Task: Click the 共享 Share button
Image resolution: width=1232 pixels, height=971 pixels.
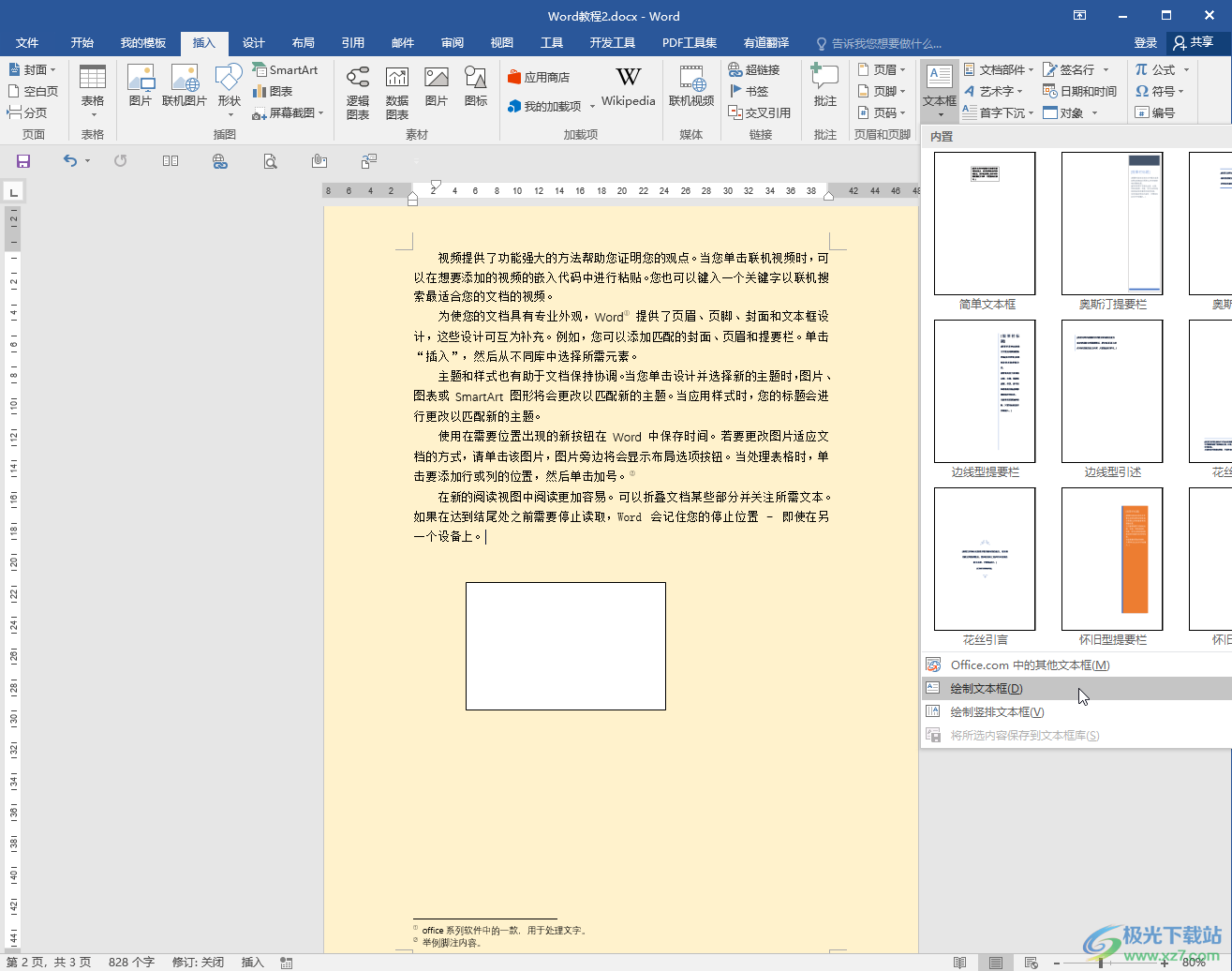Action: 1193,43
